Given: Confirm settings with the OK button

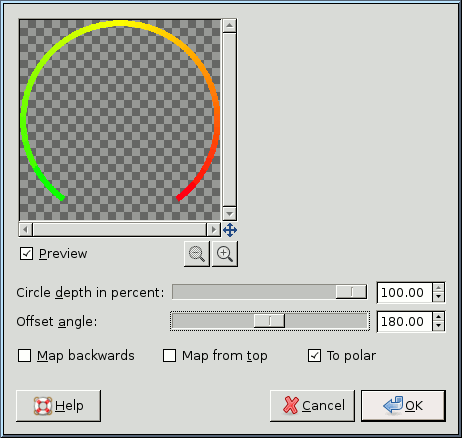Looking at the screenshot, I should pos(403,406).
